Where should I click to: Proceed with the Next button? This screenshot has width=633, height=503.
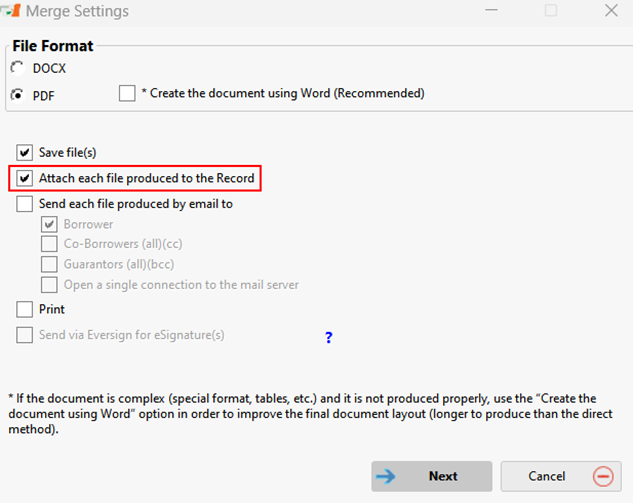click(432, 476)
